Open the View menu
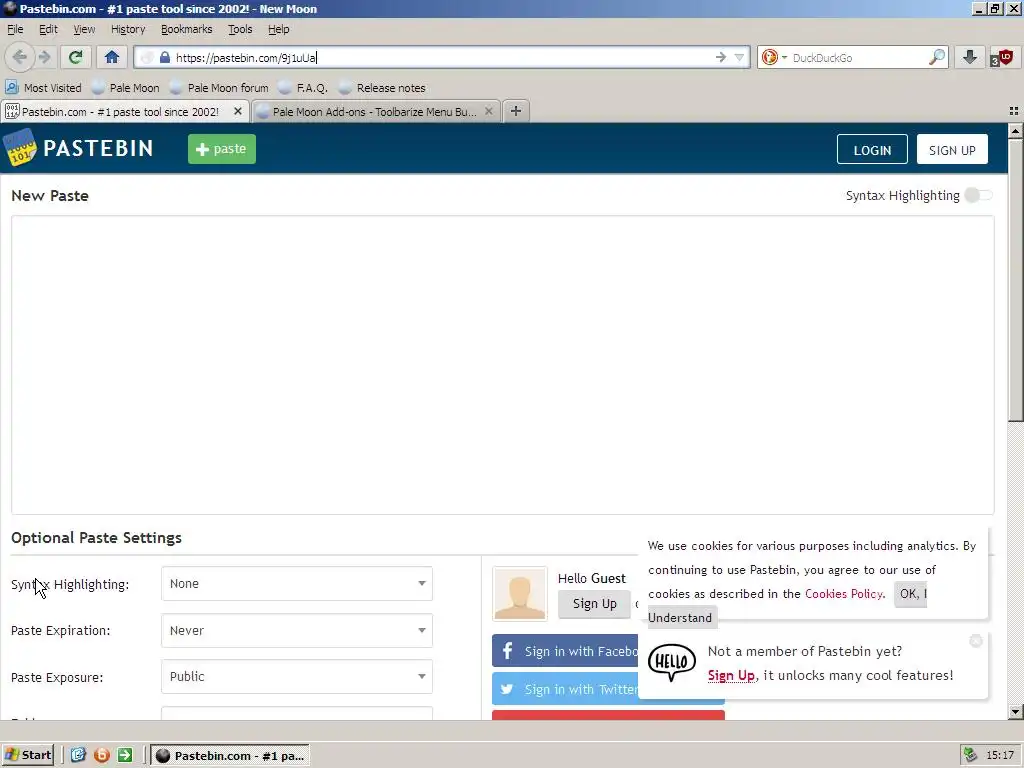Screen dimensions: 1024x768 point(84,29)
